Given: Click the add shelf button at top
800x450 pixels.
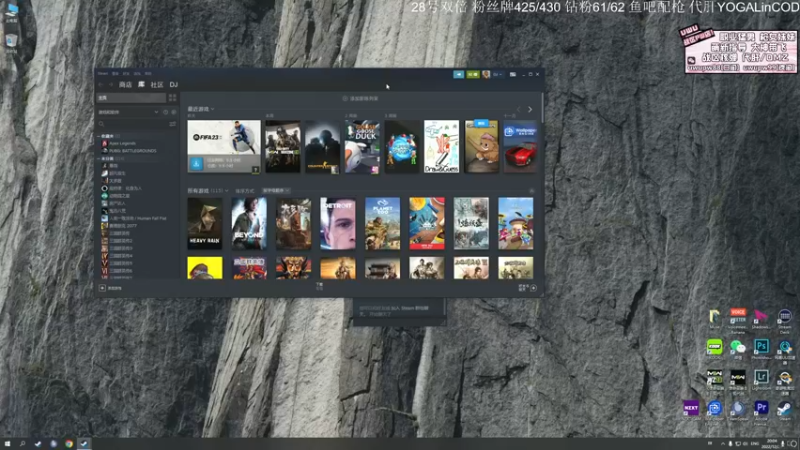Looking at the screenshot, I should (361, 98).
